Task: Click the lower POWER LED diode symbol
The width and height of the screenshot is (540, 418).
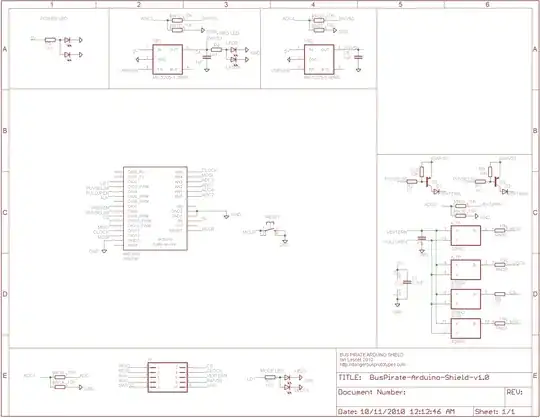Action: click(x=68, y=55)
